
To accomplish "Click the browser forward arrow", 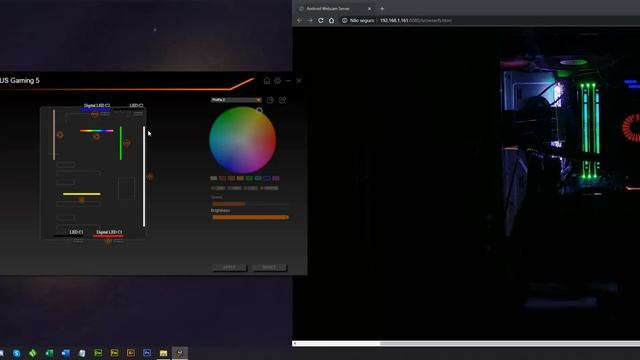I will [310, 20].
